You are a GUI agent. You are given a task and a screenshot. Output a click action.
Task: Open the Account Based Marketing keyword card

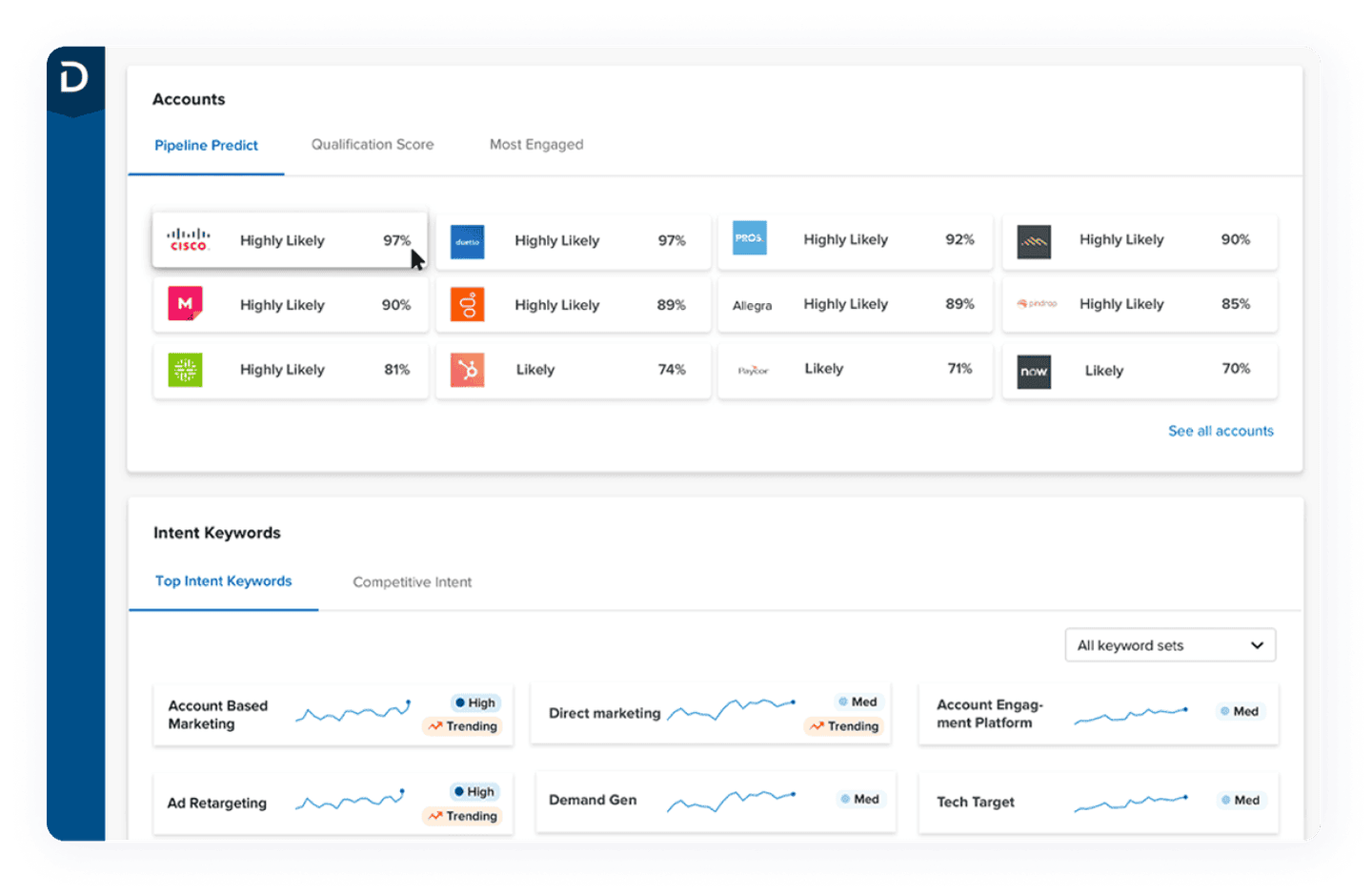pos(218,715)
